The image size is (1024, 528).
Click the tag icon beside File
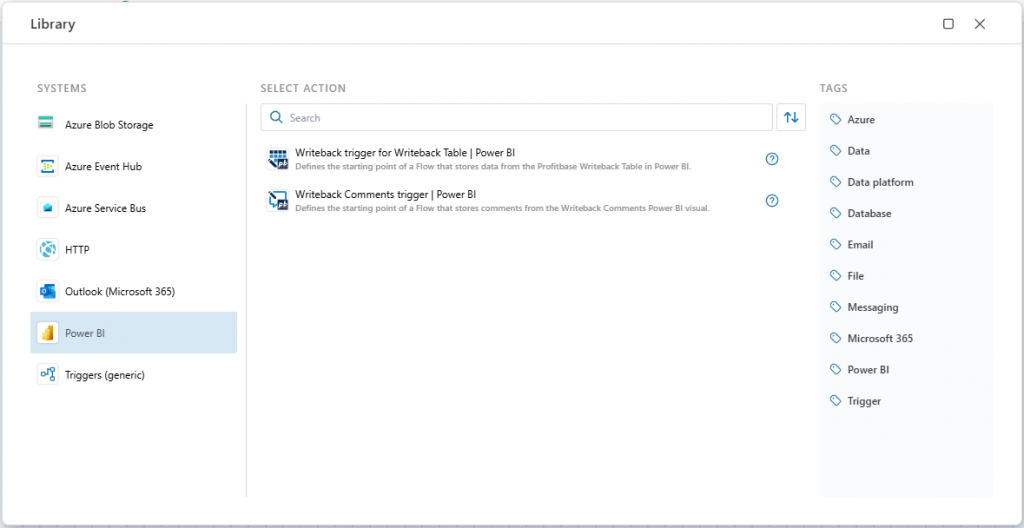click(835, 276)
